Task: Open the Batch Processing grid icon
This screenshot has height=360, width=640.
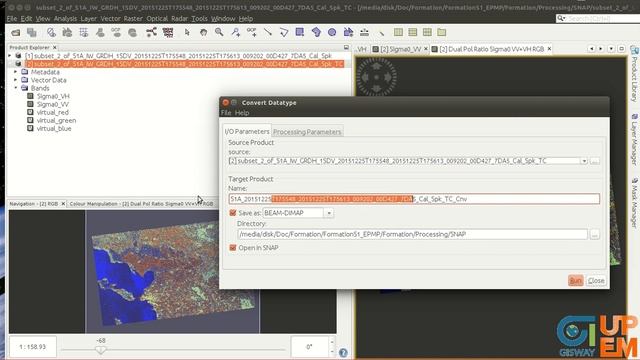Action: click(x=168, y=32)
